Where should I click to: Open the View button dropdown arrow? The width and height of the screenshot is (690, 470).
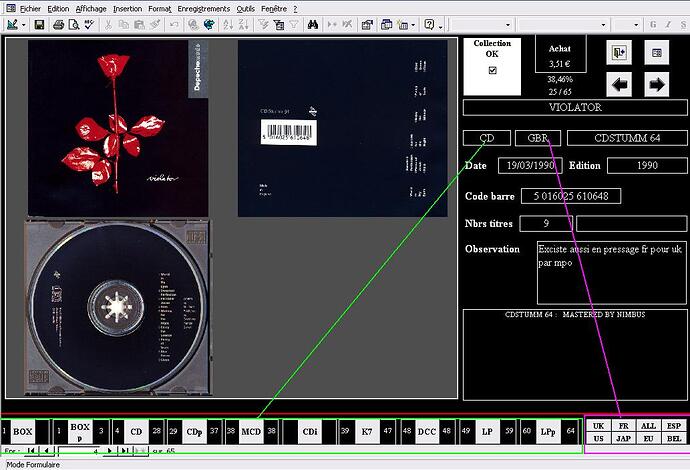[24, 25]
